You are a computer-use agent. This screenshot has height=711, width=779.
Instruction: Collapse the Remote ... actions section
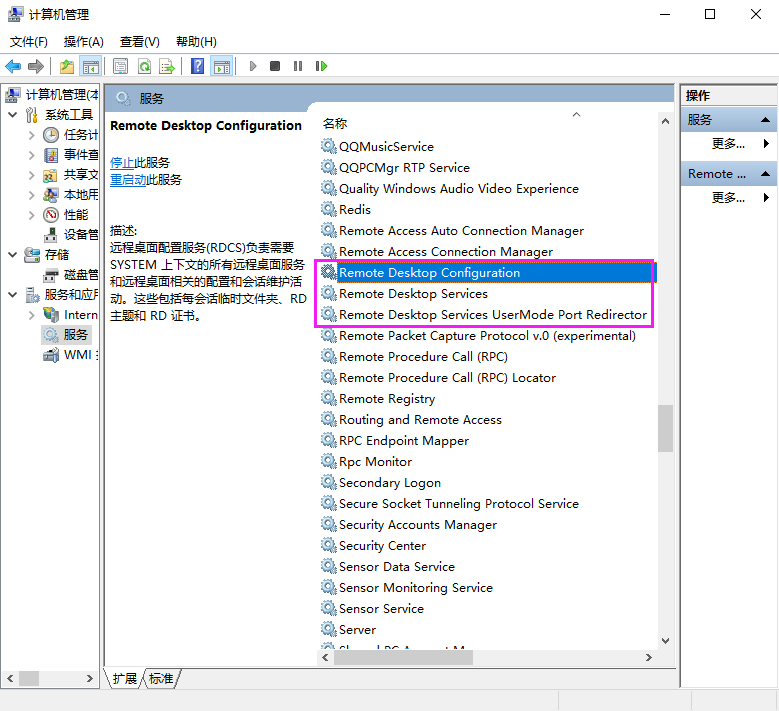[766, 174]
